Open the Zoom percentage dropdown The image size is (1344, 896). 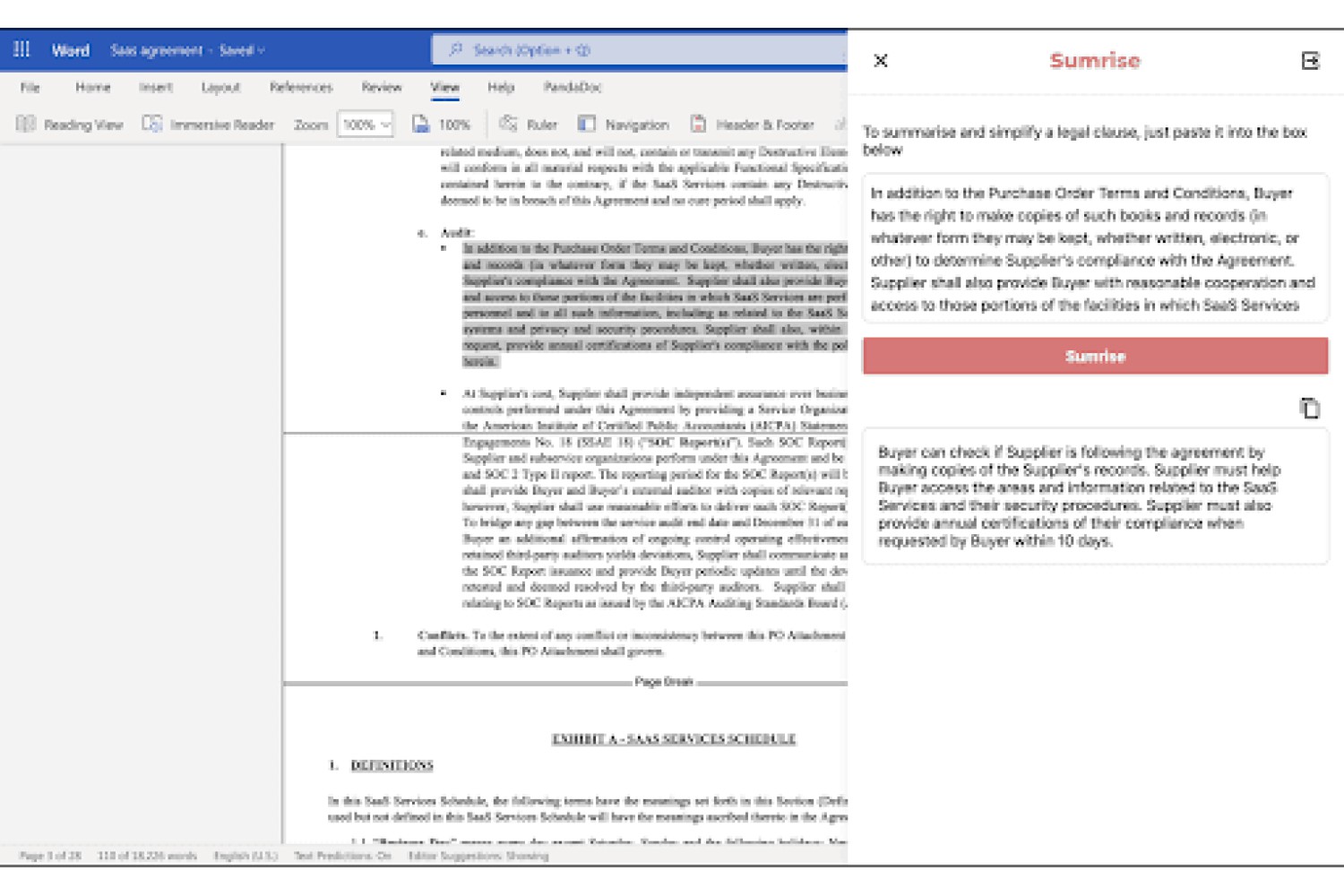[x=365, y=125]
